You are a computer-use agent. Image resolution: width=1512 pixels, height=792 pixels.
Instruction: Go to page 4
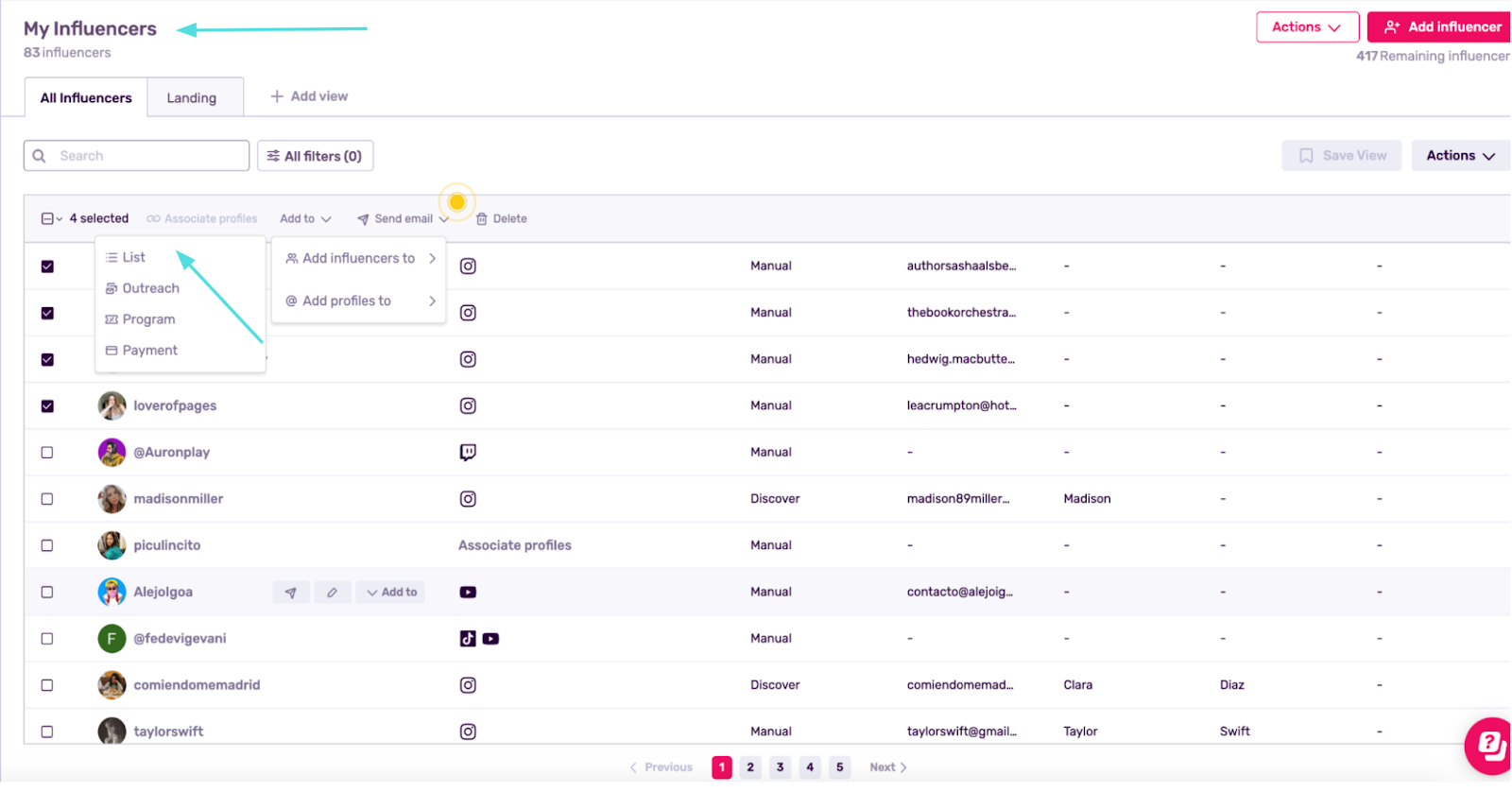pos(810,767)
